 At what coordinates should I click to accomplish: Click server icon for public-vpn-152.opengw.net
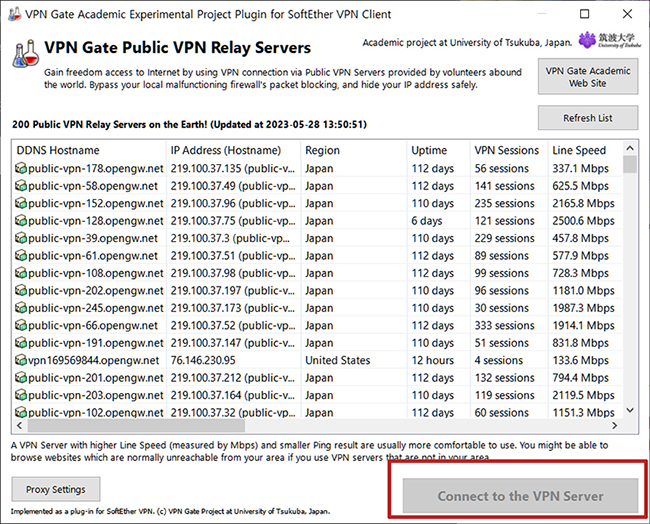coord(21,203)
